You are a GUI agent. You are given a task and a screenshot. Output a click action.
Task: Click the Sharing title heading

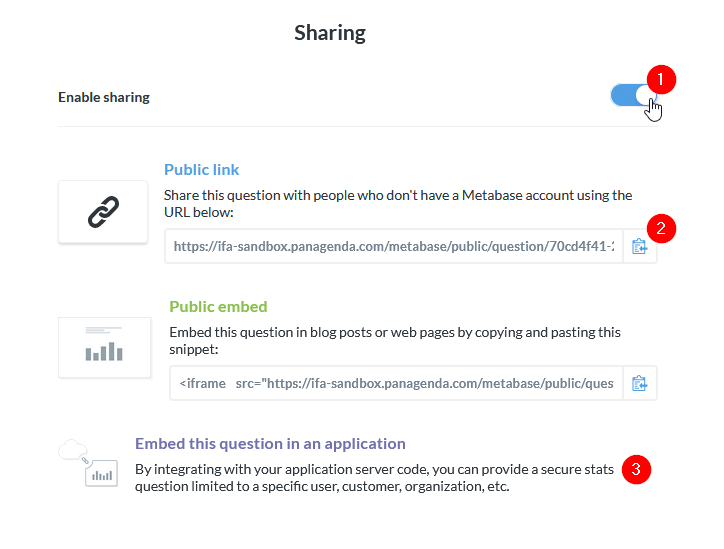[x=330, y=33]
